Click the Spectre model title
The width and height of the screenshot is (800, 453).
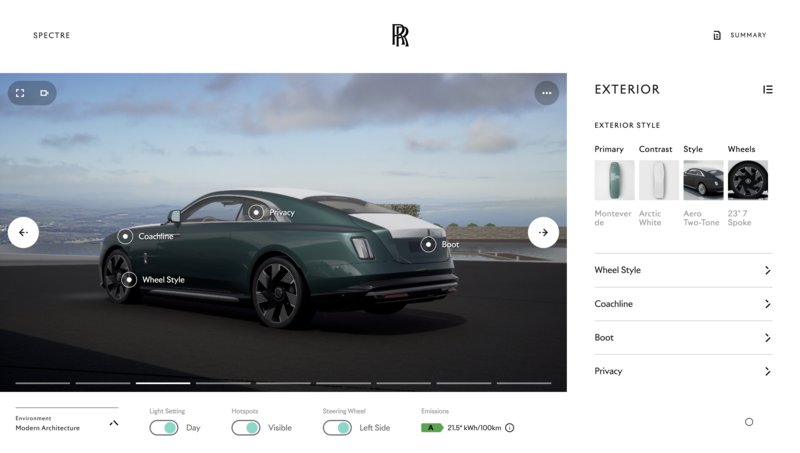point(52,35)
